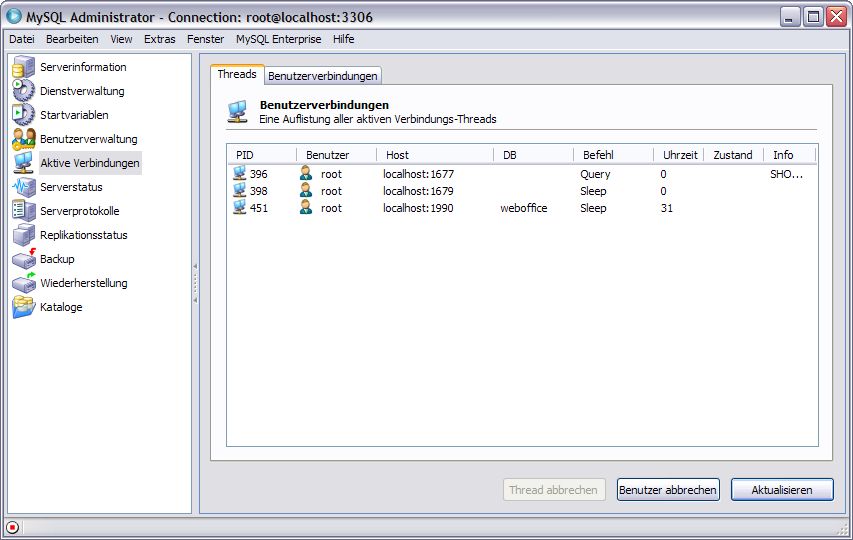Screen dimensions: 853x540
Task: Click the Serverprotokolle list icon
Action: point(23,210)
